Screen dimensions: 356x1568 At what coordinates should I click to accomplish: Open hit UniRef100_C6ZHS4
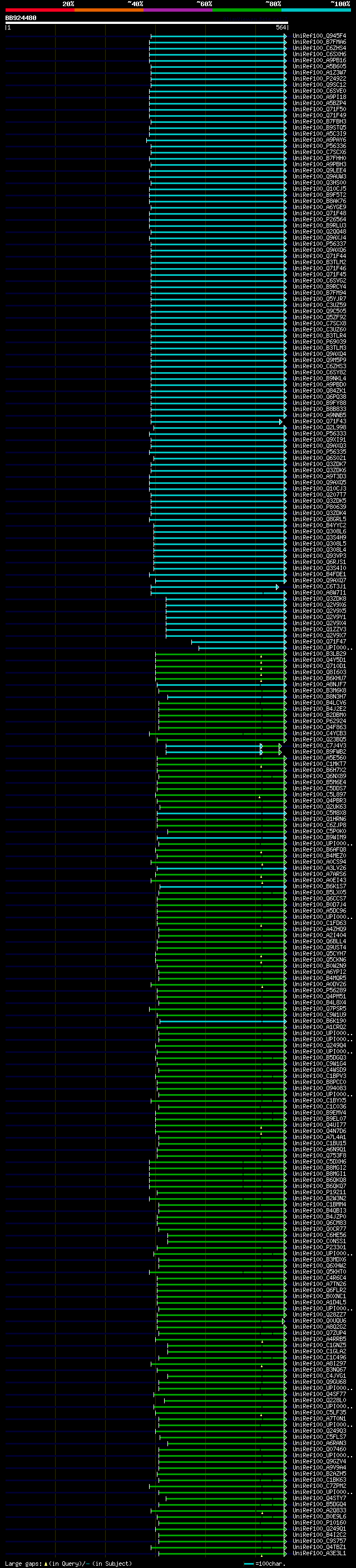pos(319,48)
